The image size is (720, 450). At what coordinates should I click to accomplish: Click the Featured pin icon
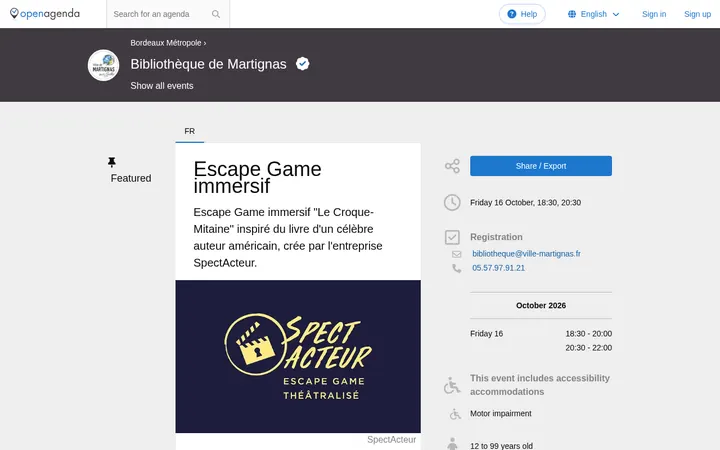point(112,162)
